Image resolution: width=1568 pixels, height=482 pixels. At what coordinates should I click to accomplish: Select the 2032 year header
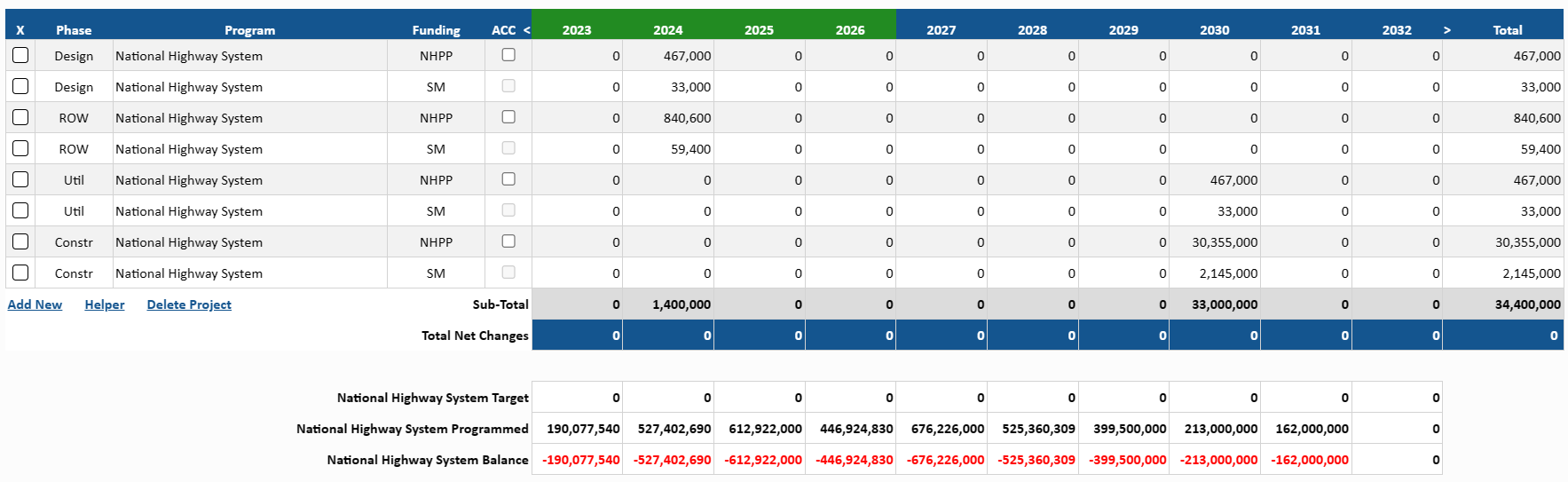click(1397, 29)
